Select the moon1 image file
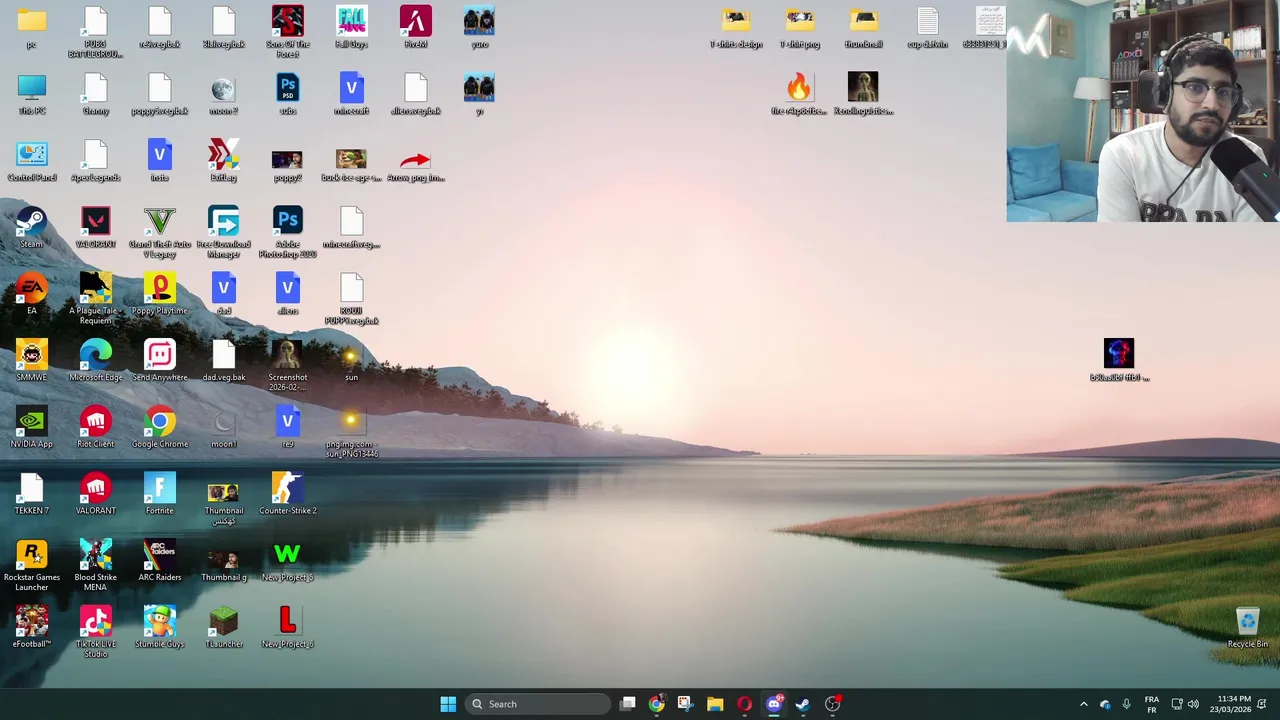 224,428
